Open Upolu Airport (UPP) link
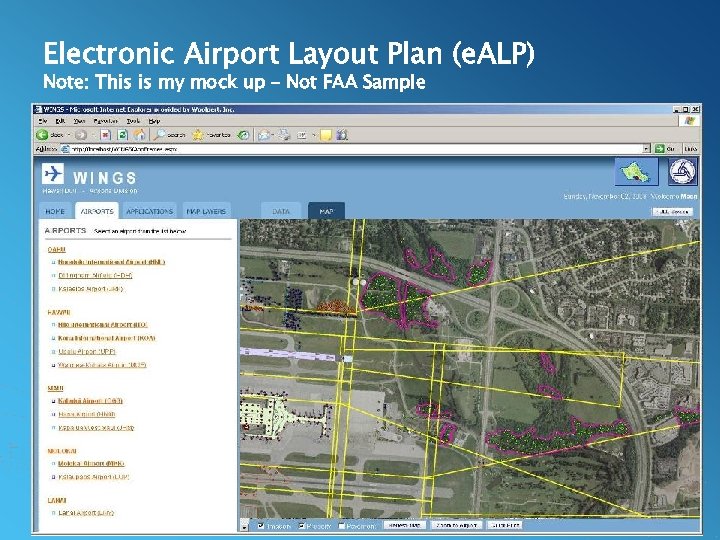The width and height of the screenshot is (720, 540). pos(87,351)
